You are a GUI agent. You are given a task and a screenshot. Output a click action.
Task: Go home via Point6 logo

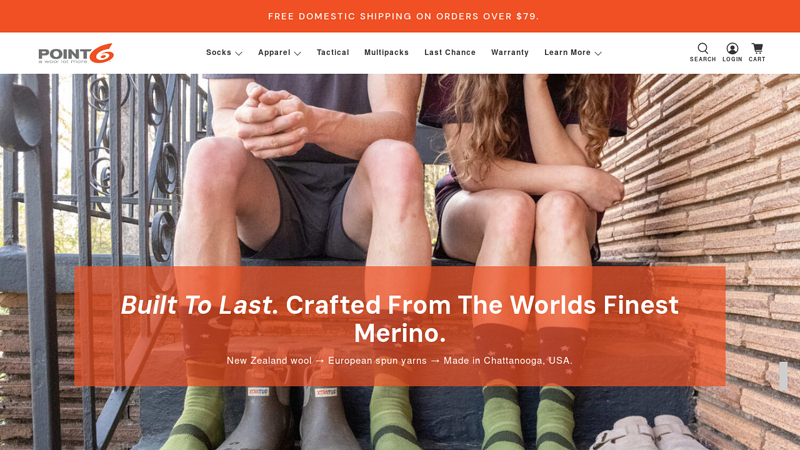click(x=76, y=53)
